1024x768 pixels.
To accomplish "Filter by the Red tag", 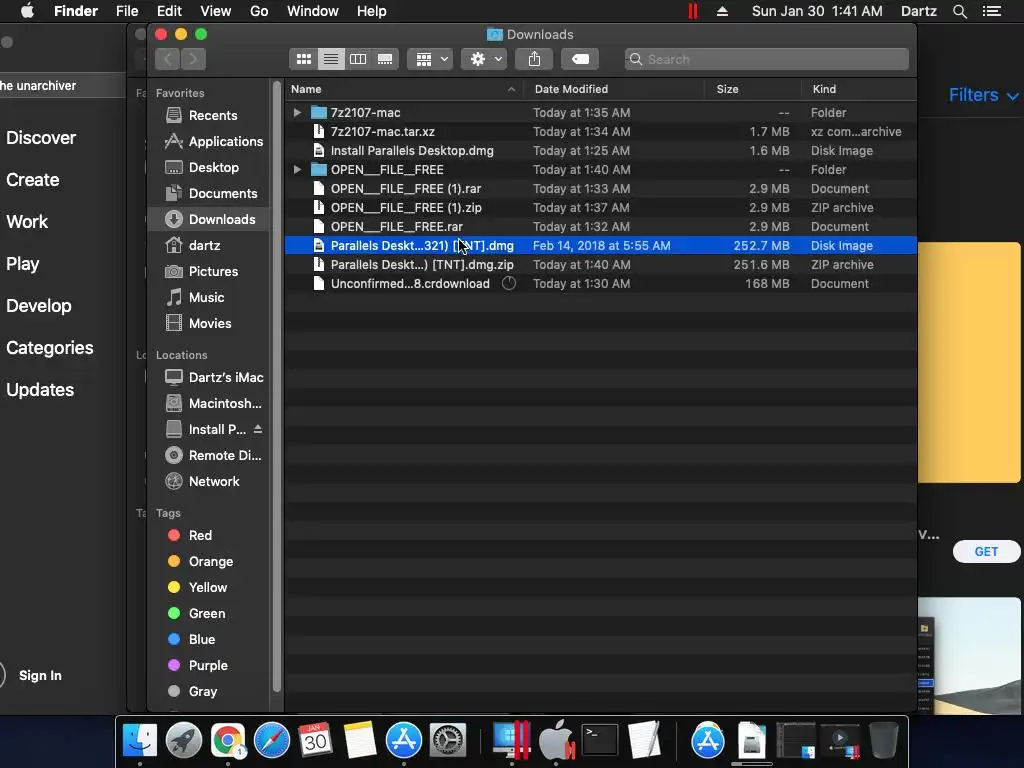I will pyautogui.click(x=209, y=536).
